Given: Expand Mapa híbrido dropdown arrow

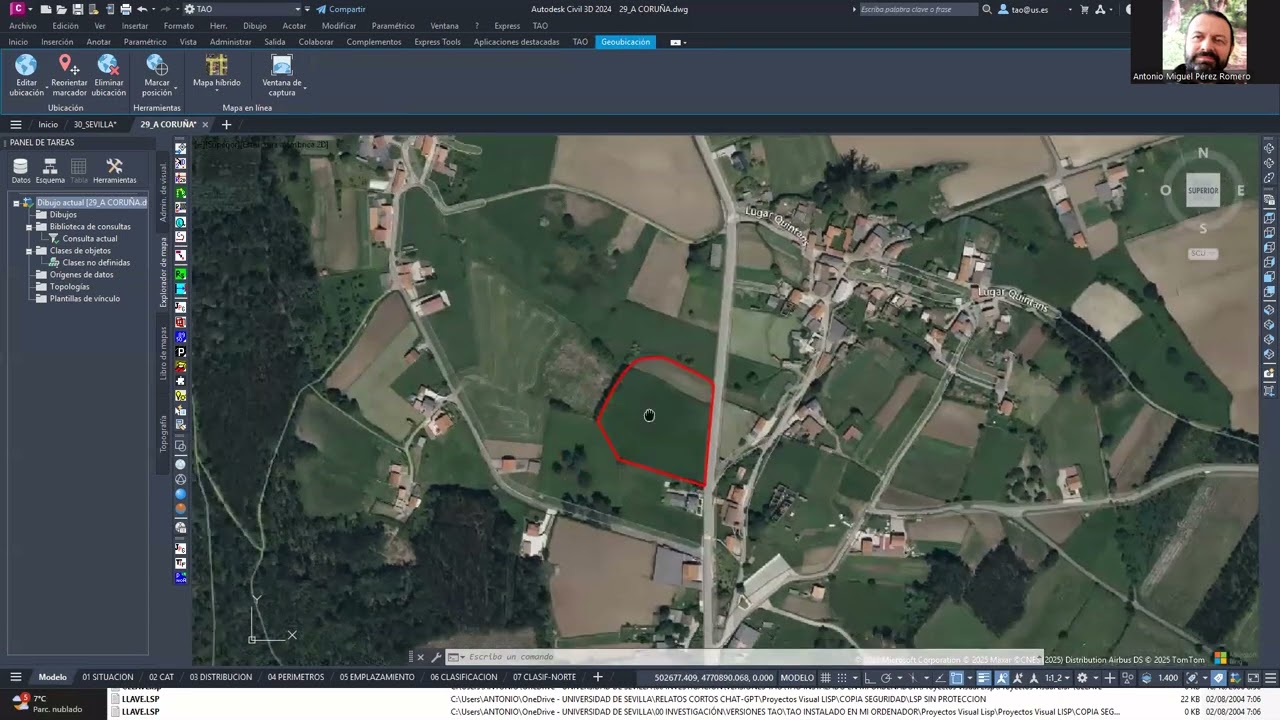Looking at the screenshot, I should [217, 92].
